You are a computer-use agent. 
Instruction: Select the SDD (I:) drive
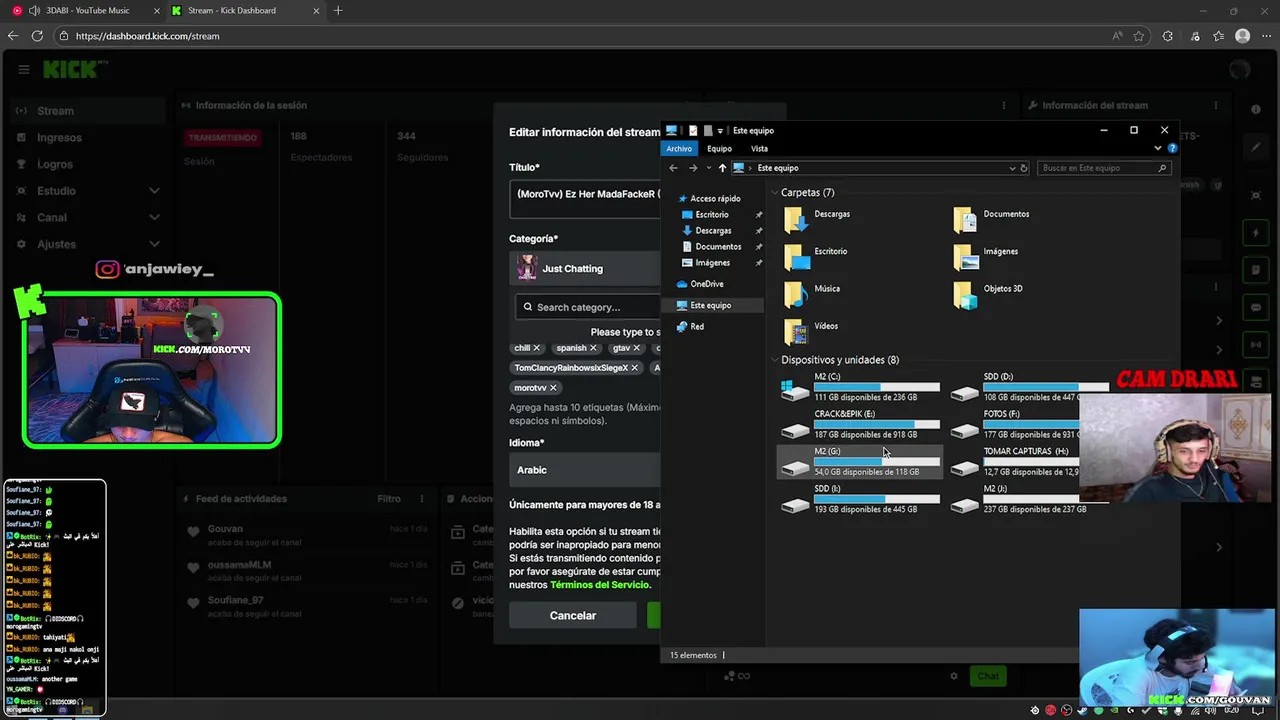coord(860,499)
